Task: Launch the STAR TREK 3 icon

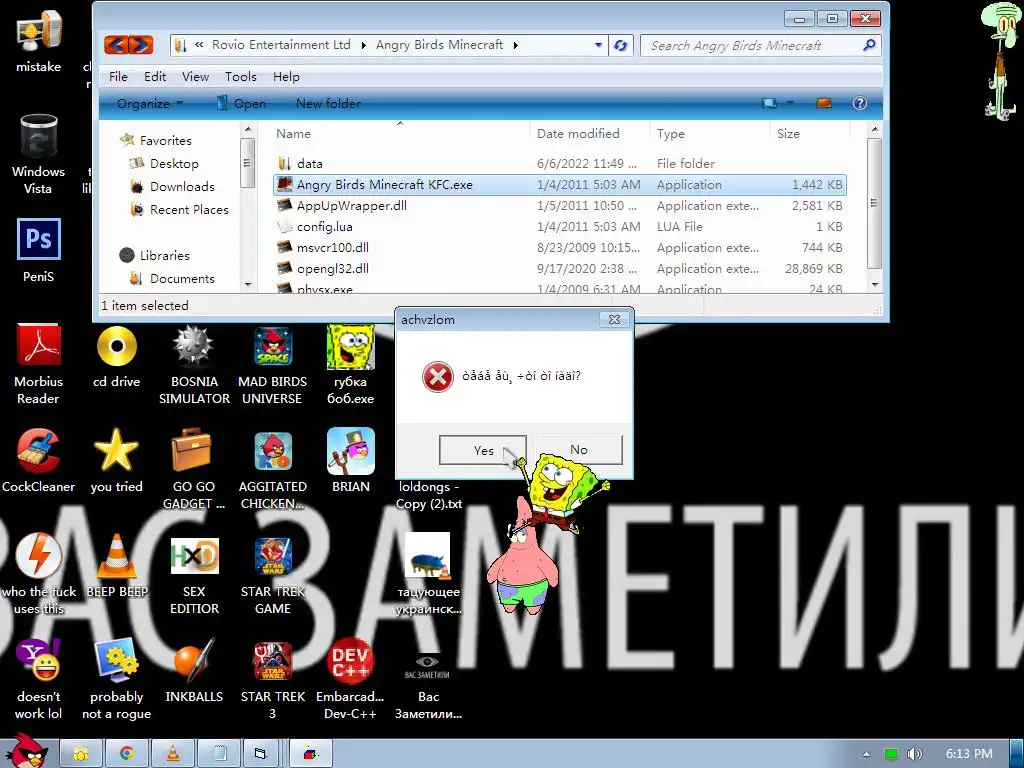Action: pos(272,679)
